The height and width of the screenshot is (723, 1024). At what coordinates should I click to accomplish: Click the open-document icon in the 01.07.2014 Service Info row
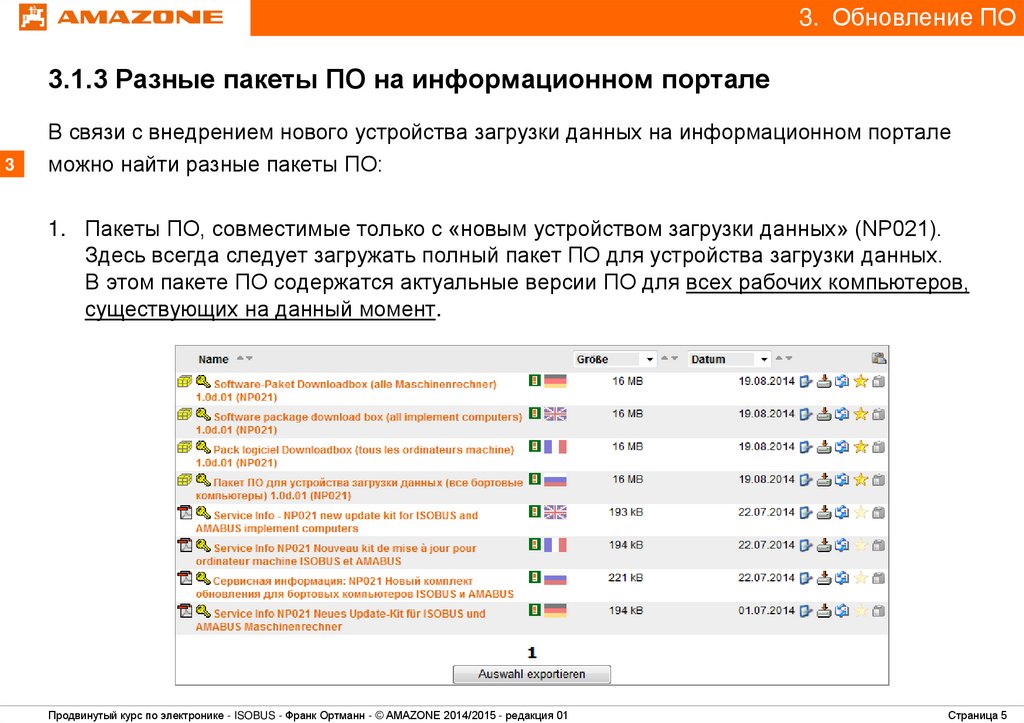(807, 611)
